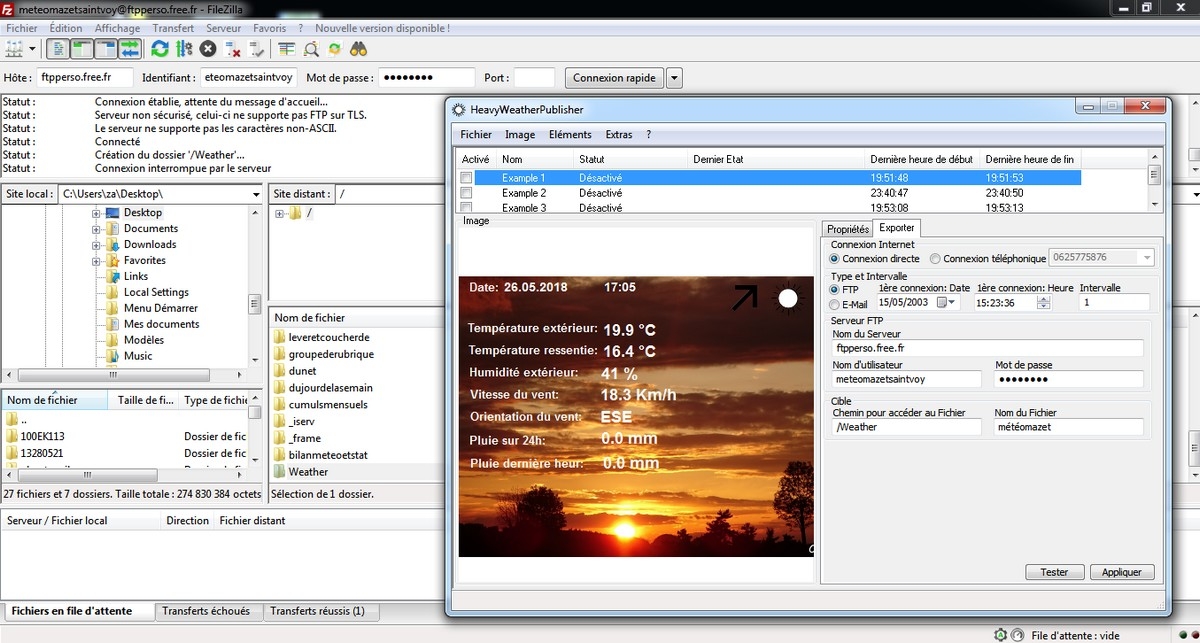Open the Eléments menu in HeavyWeatherPublisher
The image size is (1200, 643).
[x=570, y=135]
